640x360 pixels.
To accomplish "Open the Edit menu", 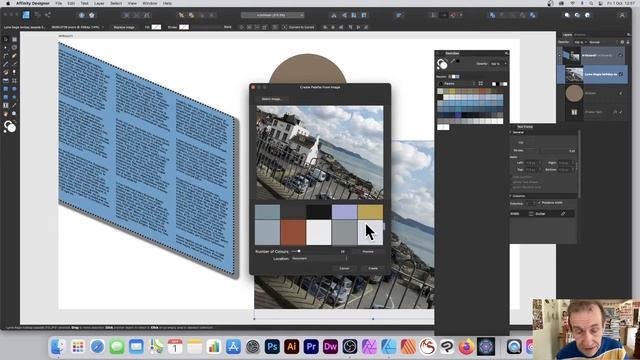I will [71, 3].
